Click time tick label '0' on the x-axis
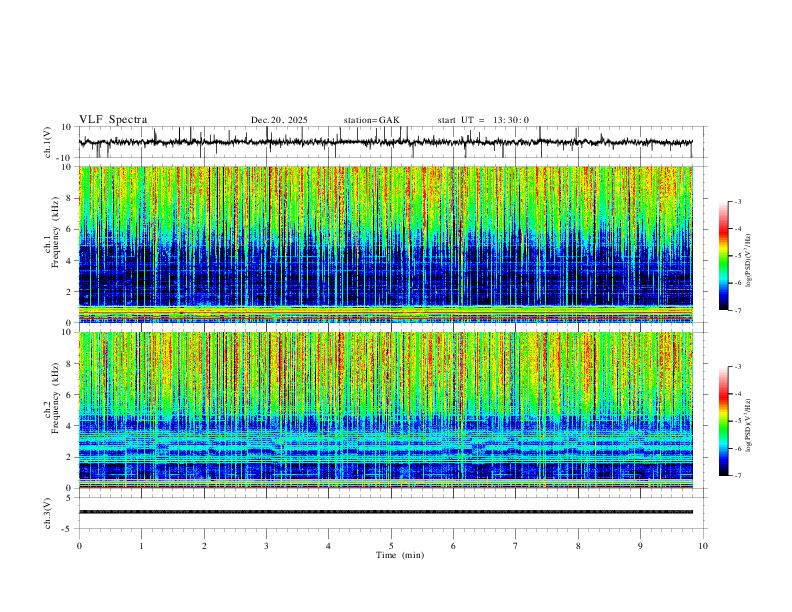Screen dimensions: 792x612 [79, 546]
